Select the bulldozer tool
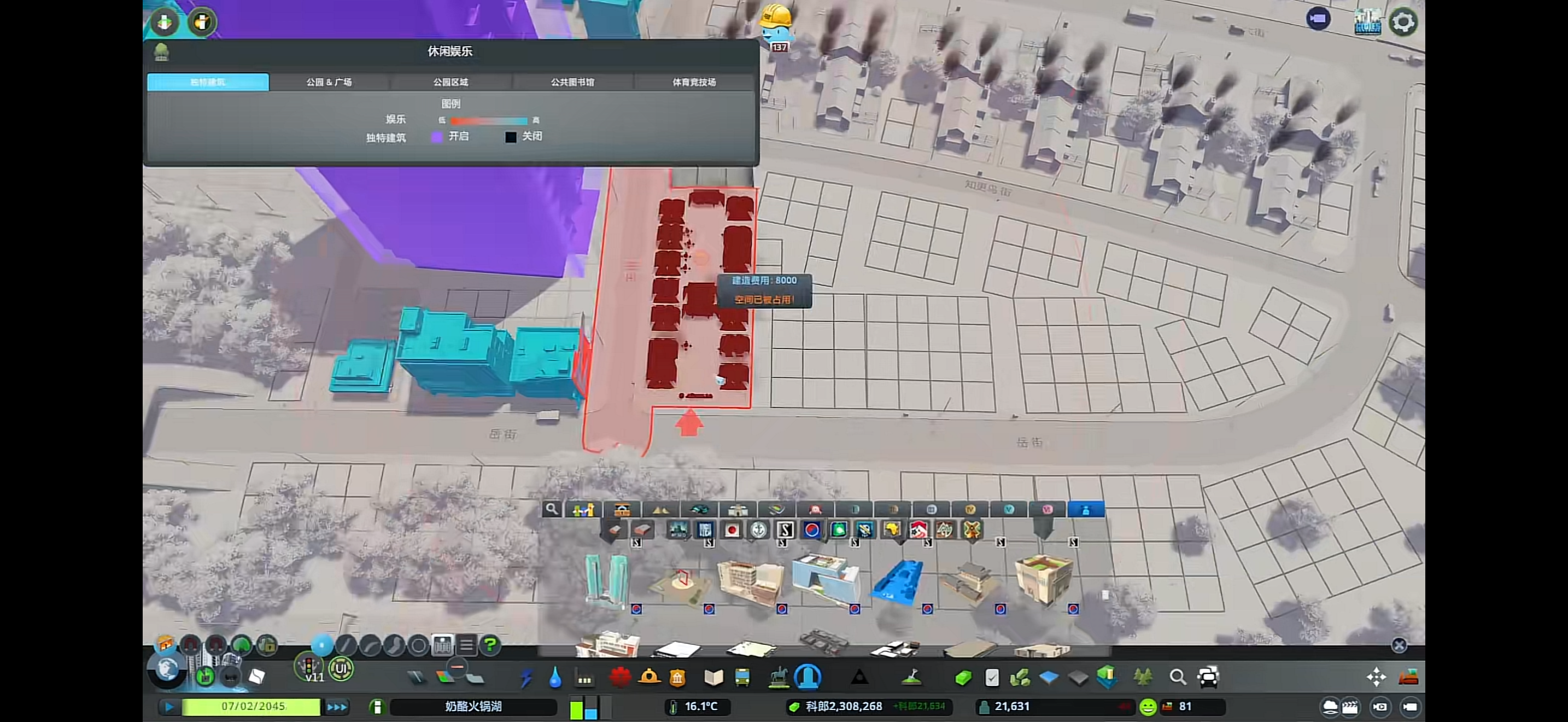Image resolution: width=1568 pixels, height=722 pixels. [1408, 677]
